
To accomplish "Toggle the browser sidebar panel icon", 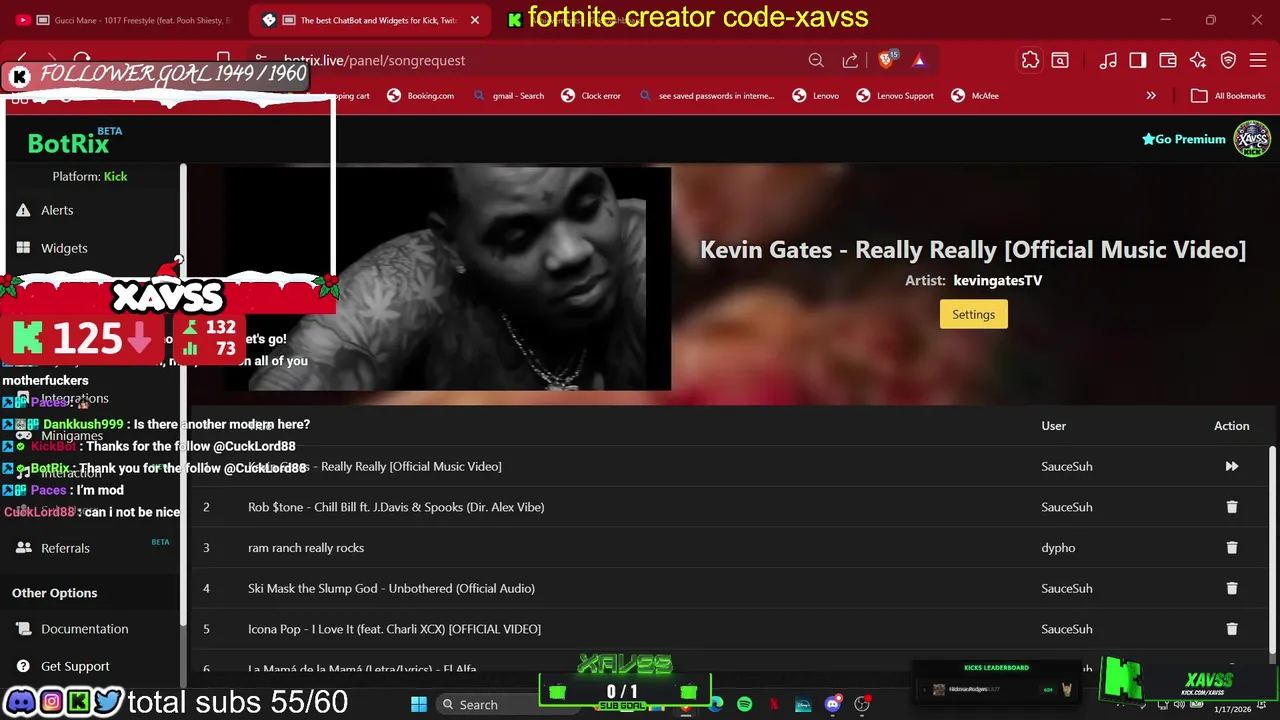I will click(1138, 60).
